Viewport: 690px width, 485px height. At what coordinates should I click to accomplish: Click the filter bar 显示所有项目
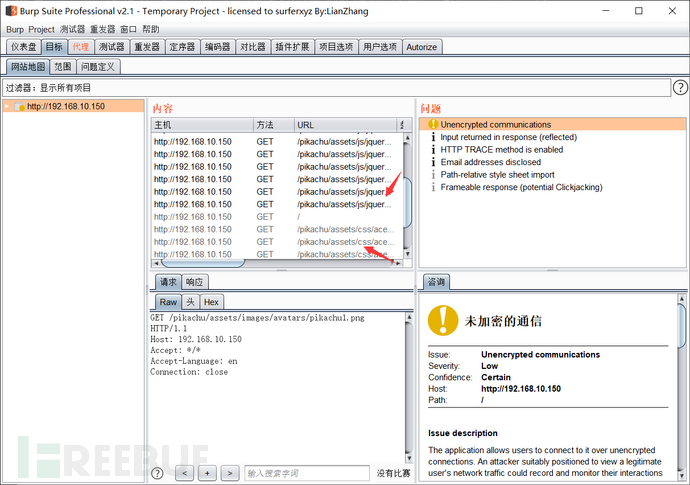point(337,88)
